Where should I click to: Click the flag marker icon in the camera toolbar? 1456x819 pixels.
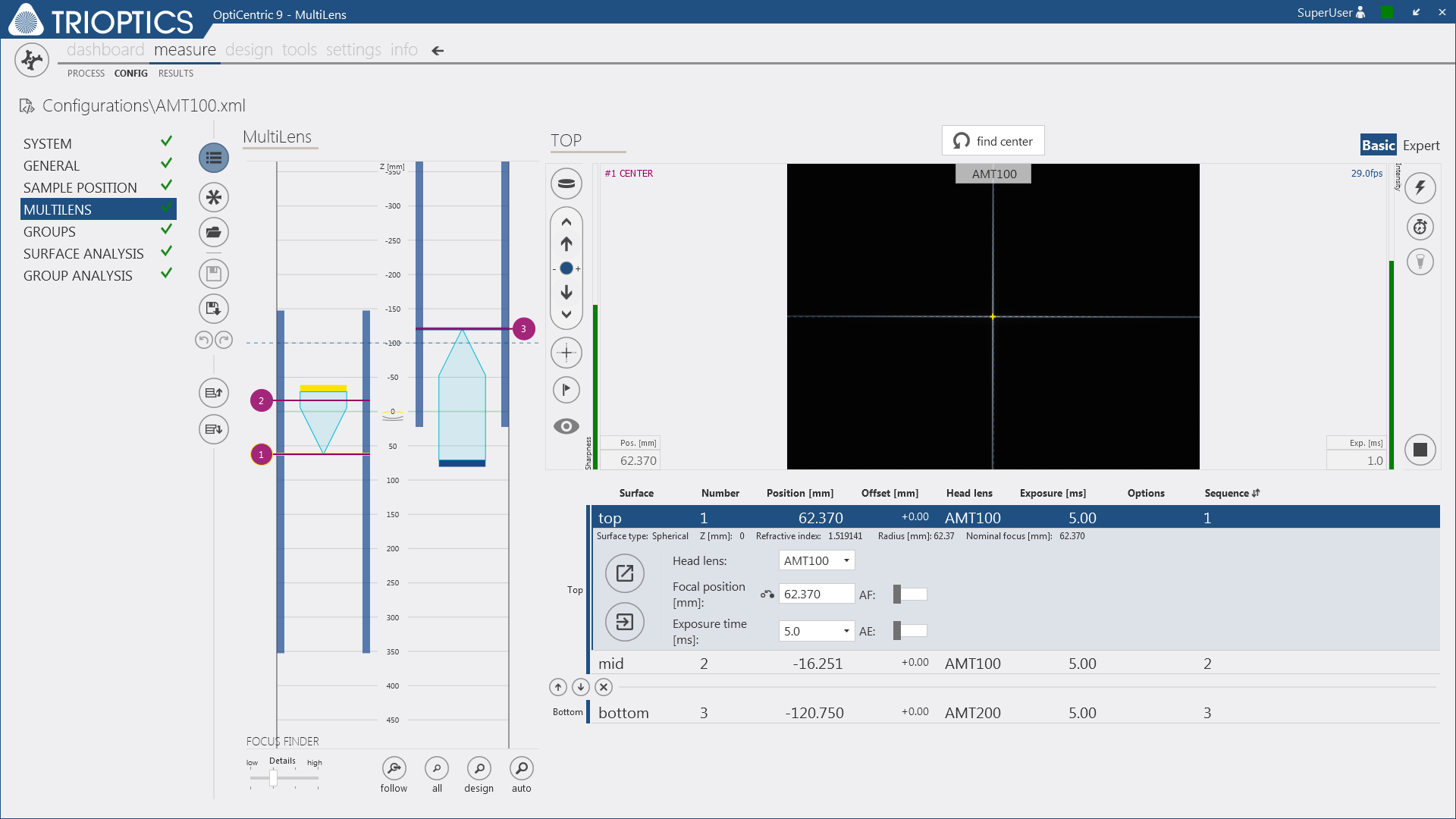point(566,389)
